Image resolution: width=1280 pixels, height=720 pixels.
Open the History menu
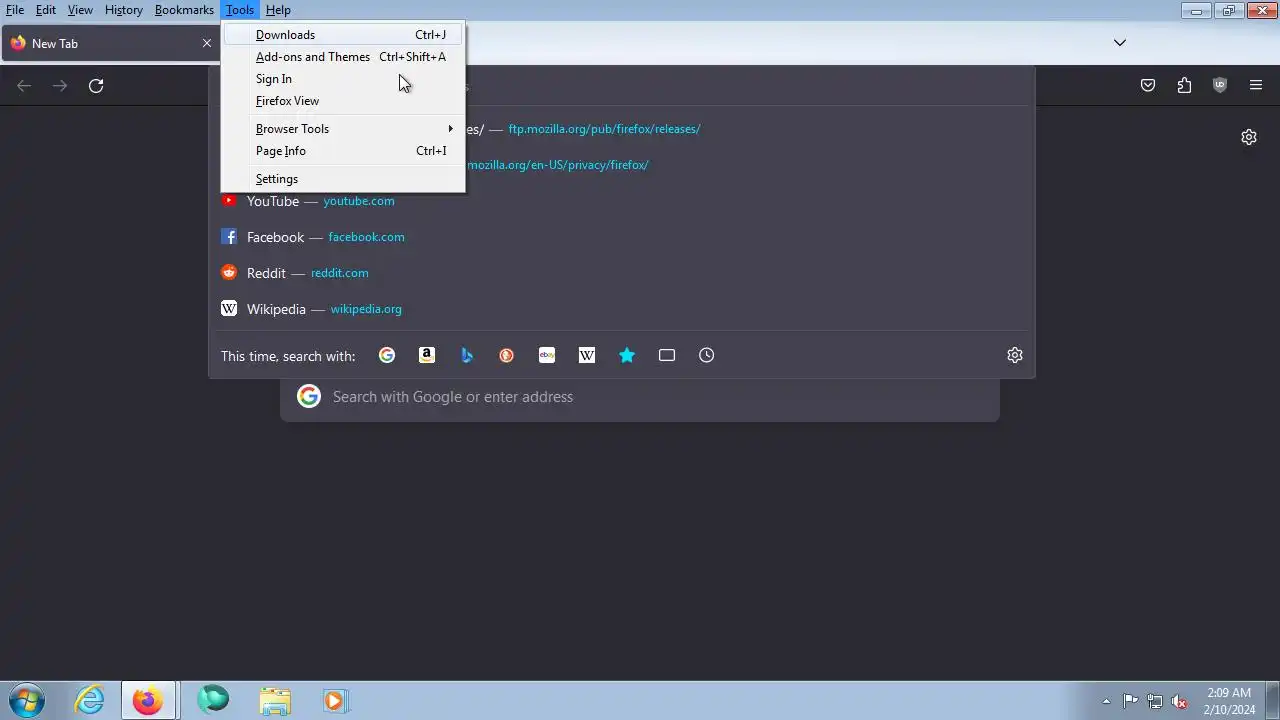(124, 10)
